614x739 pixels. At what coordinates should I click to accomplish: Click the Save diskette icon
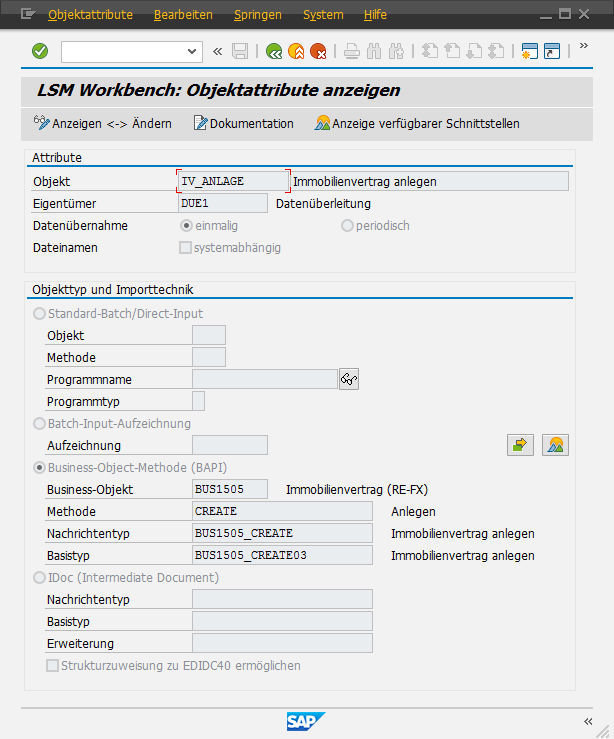point(240,51)
